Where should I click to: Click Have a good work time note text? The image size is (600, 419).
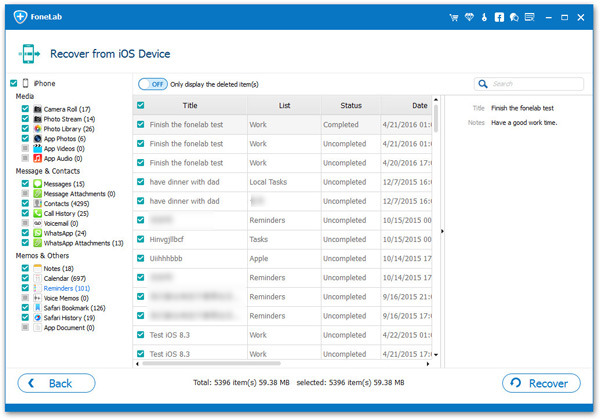click(x=524, y=122)
